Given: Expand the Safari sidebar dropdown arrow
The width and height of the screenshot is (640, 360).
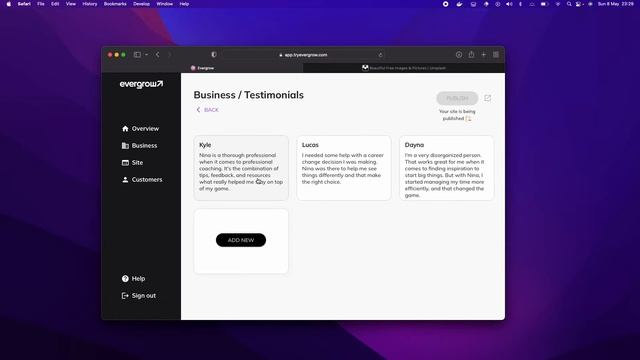Looking at the screenshot, I should [147, 55].
